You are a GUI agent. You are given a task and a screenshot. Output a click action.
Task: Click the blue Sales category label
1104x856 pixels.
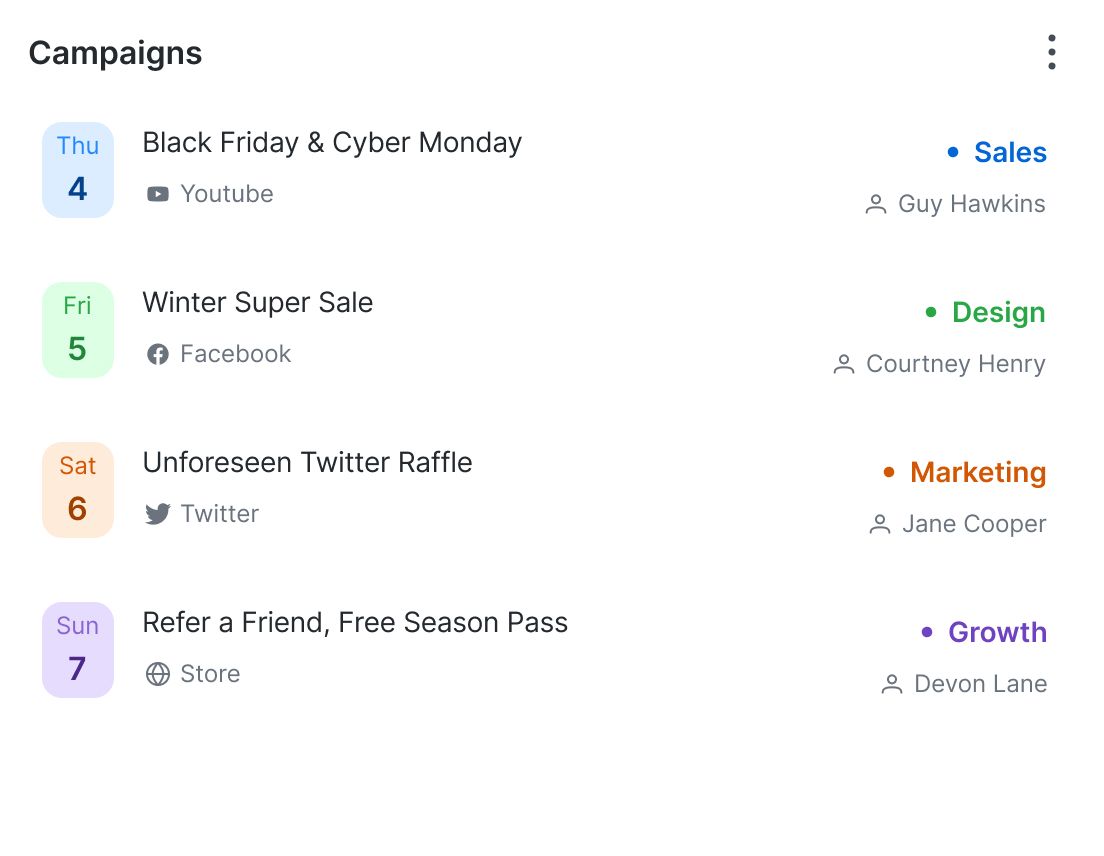pos(1009,153)
